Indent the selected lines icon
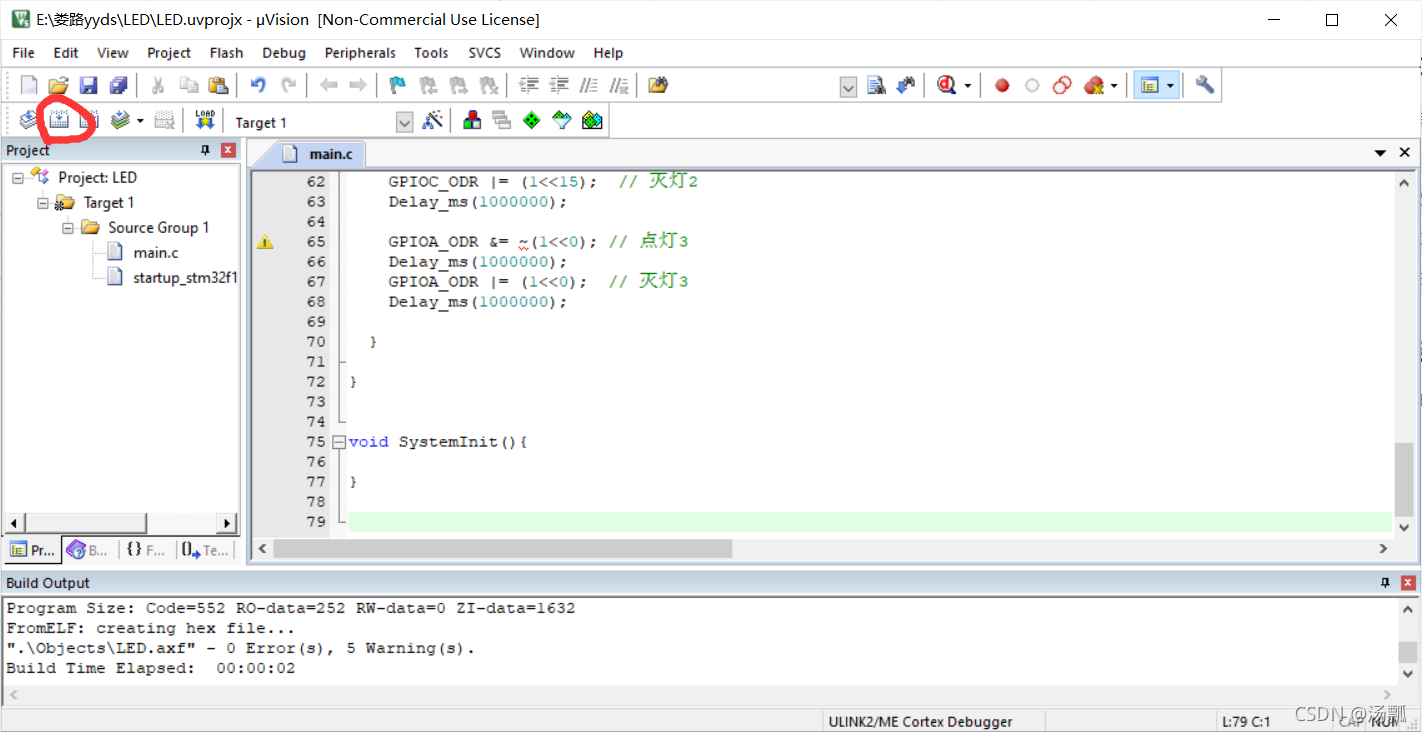The image size is (1422, 732). (x=529, y=86)
